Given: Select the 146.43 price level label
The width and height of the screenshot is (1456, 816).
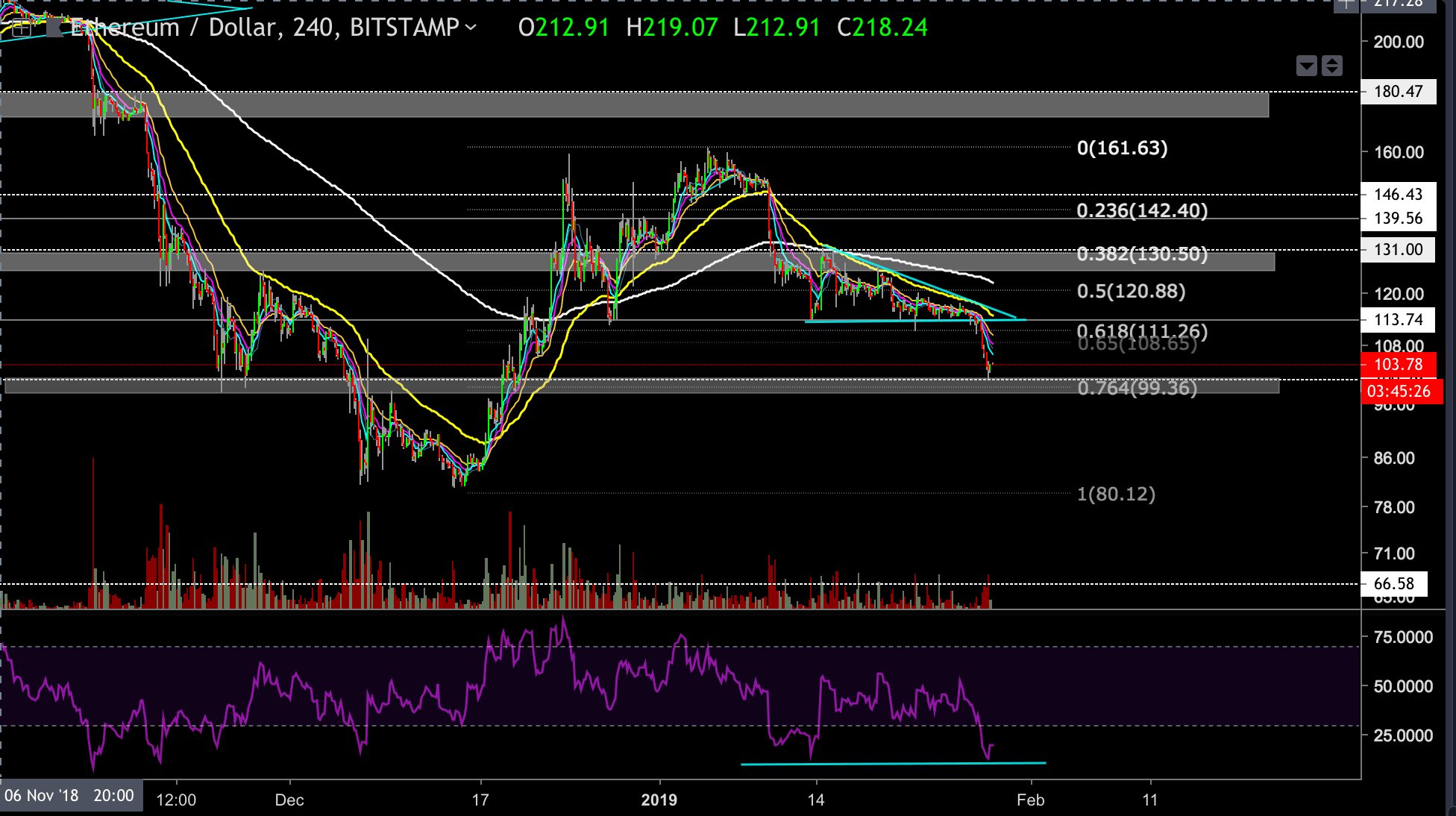Looking at the screenshot, I should pyautogui.click(x=1399, y=194).
